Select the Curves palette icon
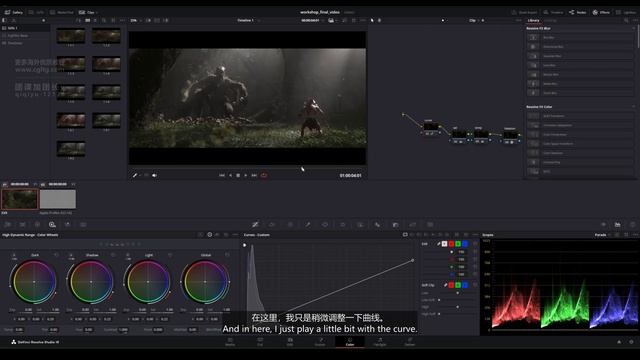Viewport: 640px width, 360px height. click(x=255, y=224)
